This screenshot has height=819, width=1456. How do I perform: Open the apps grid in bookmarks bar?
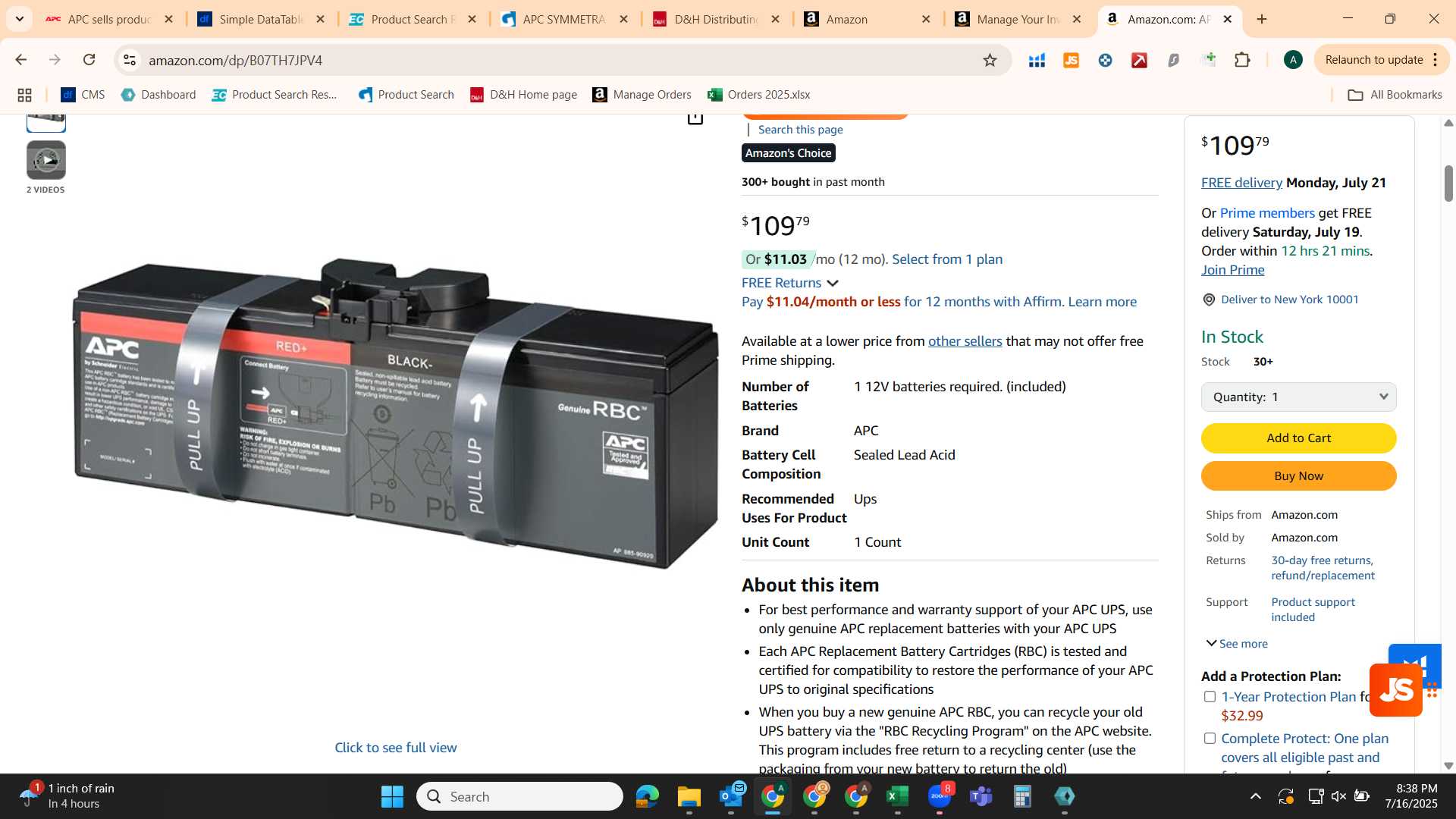24,95
